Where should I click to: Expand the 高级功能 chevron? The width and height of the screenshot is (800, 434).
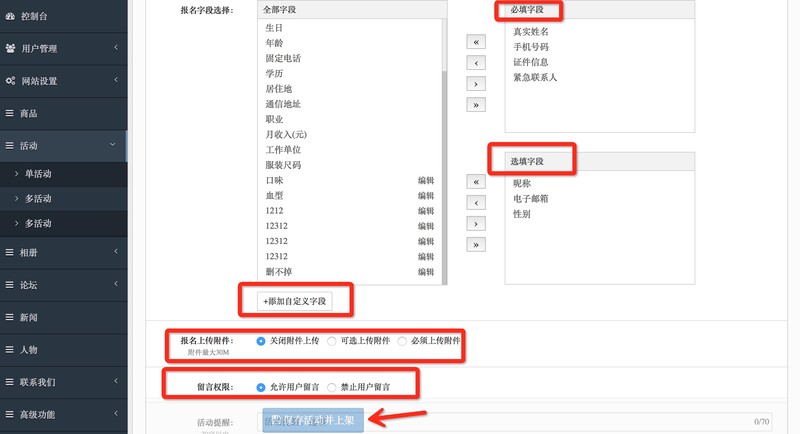tap(116, 413)
